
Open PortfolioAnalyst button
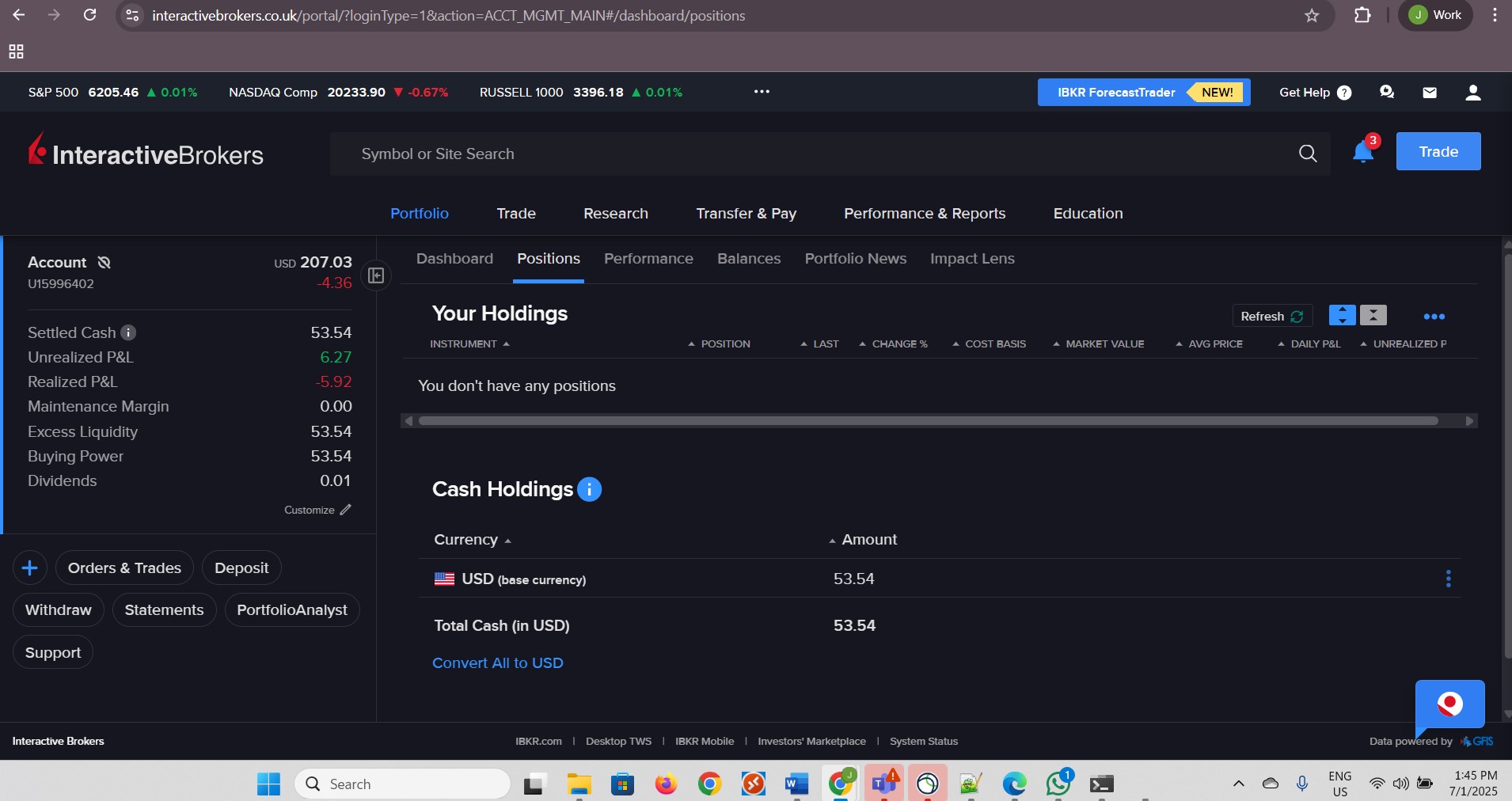292,609
